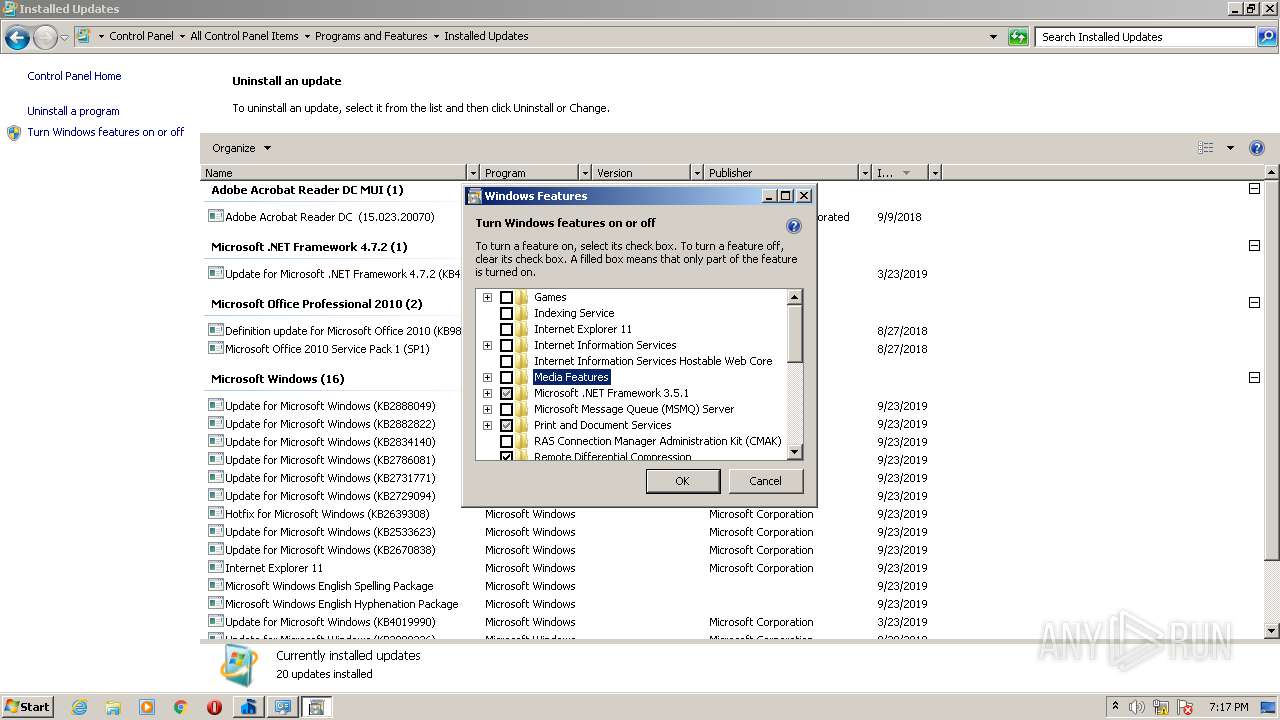Toggle the Indexing Service checkbox
The width and height of the screenshot is (1280, 720).
pos(506,314)
